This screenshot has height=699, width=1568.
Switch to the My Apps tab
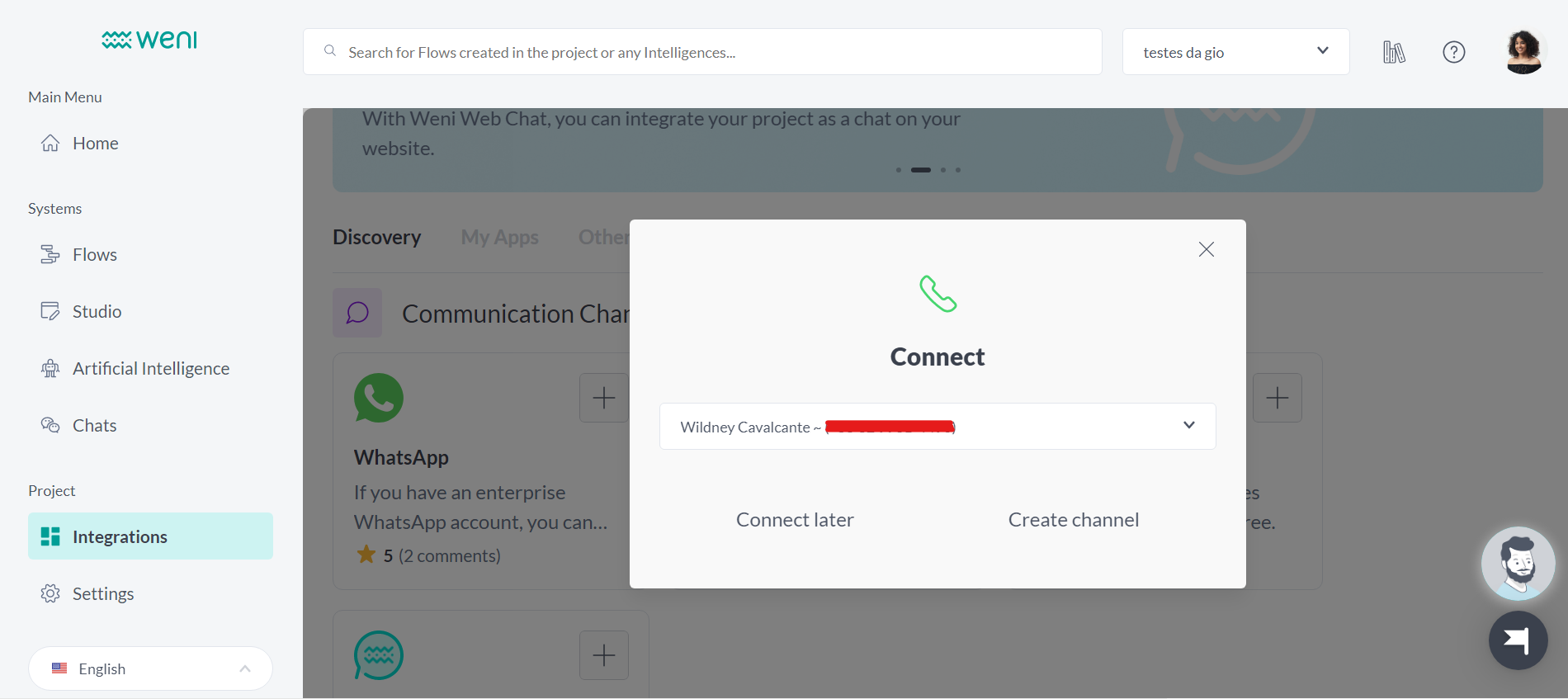click(x=499, y=237)
